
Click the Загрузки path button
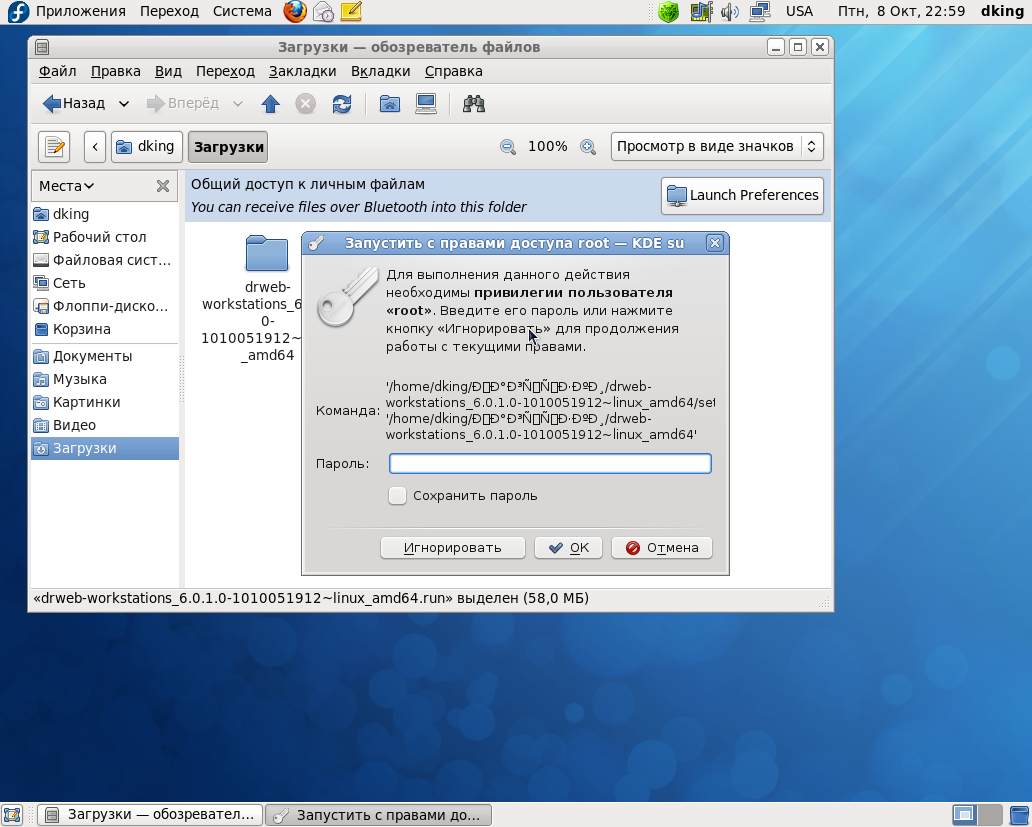coord(228,147)
